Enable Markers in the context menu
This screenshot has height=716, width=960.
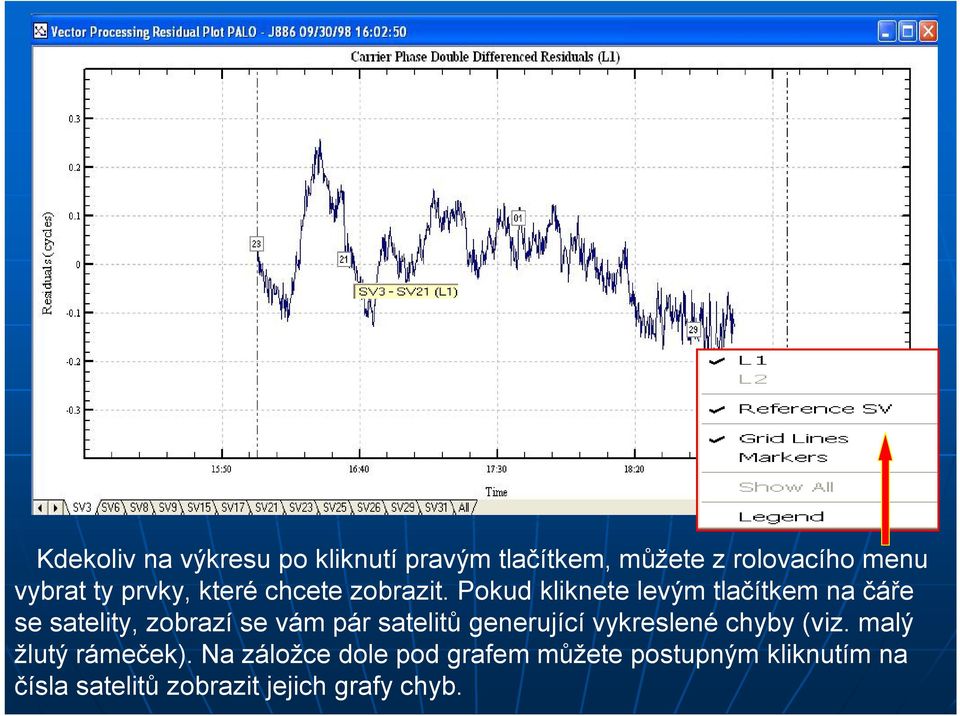tap(818, 457)
